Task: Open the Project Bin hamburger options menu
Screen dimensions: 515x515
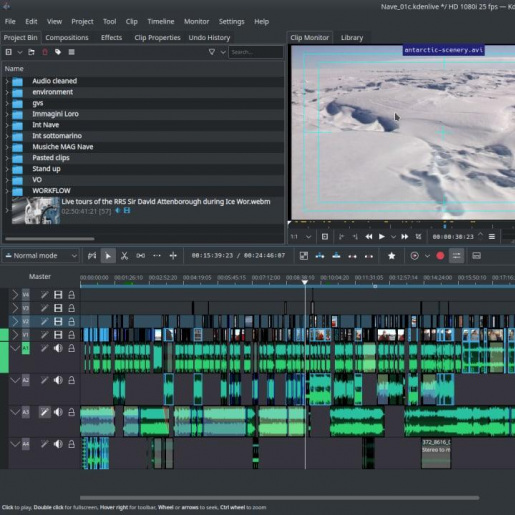Action: pyautogui.click(x=71, y=52)
